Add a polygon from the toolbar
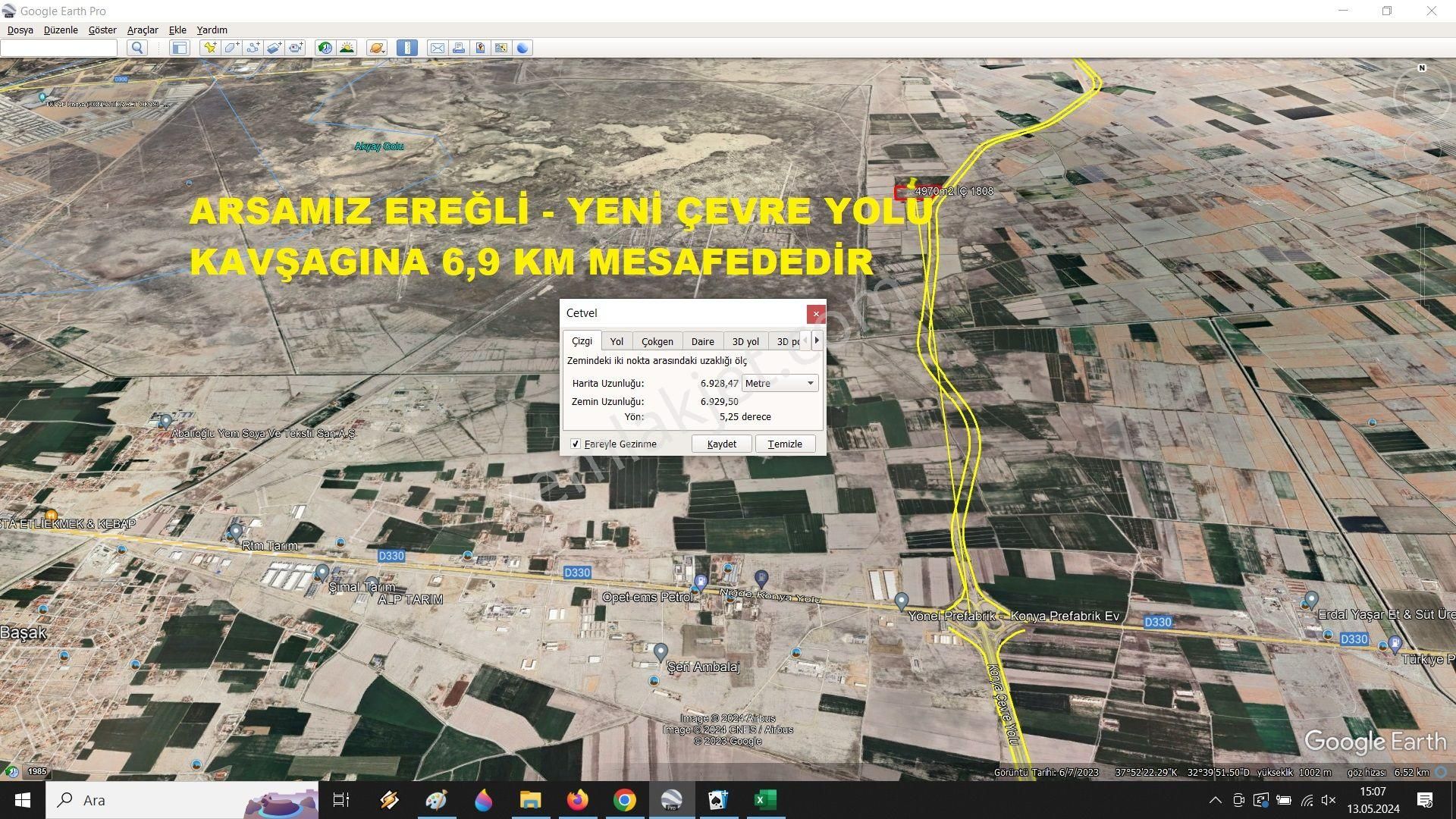 point(231,48)
